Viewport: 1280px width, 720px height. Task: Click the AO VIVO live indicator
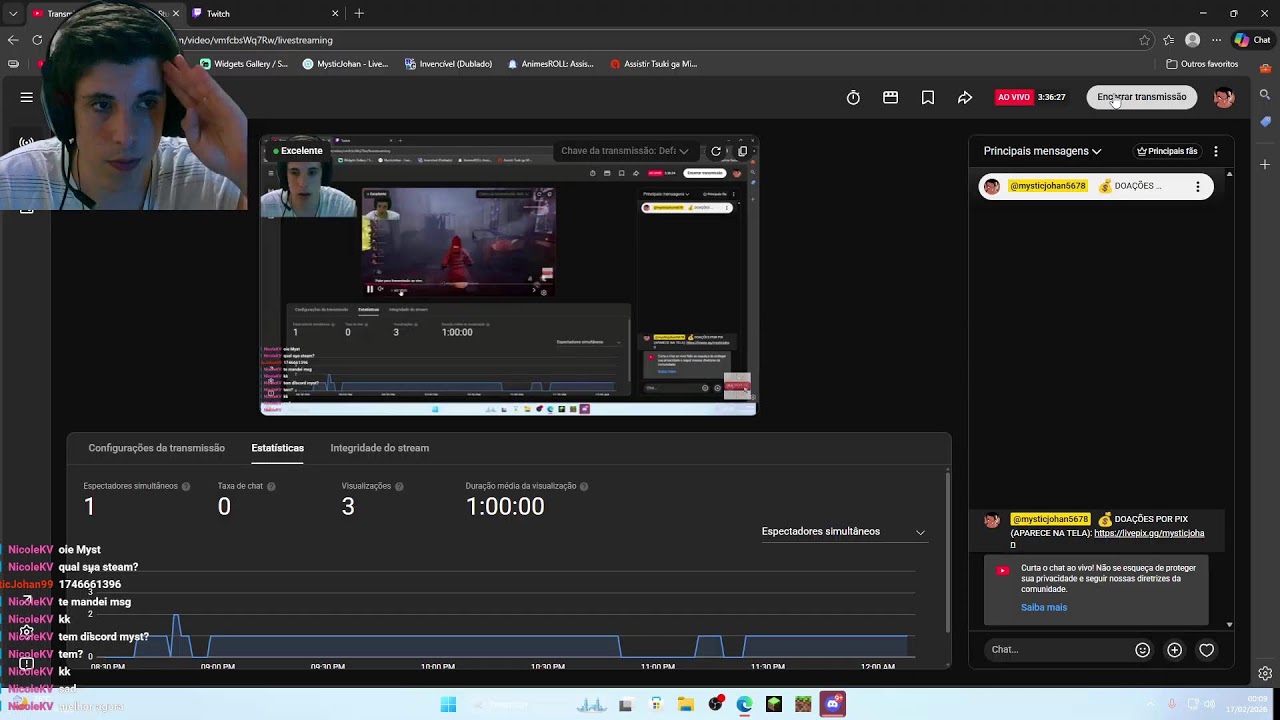(x=1014, y=97)
